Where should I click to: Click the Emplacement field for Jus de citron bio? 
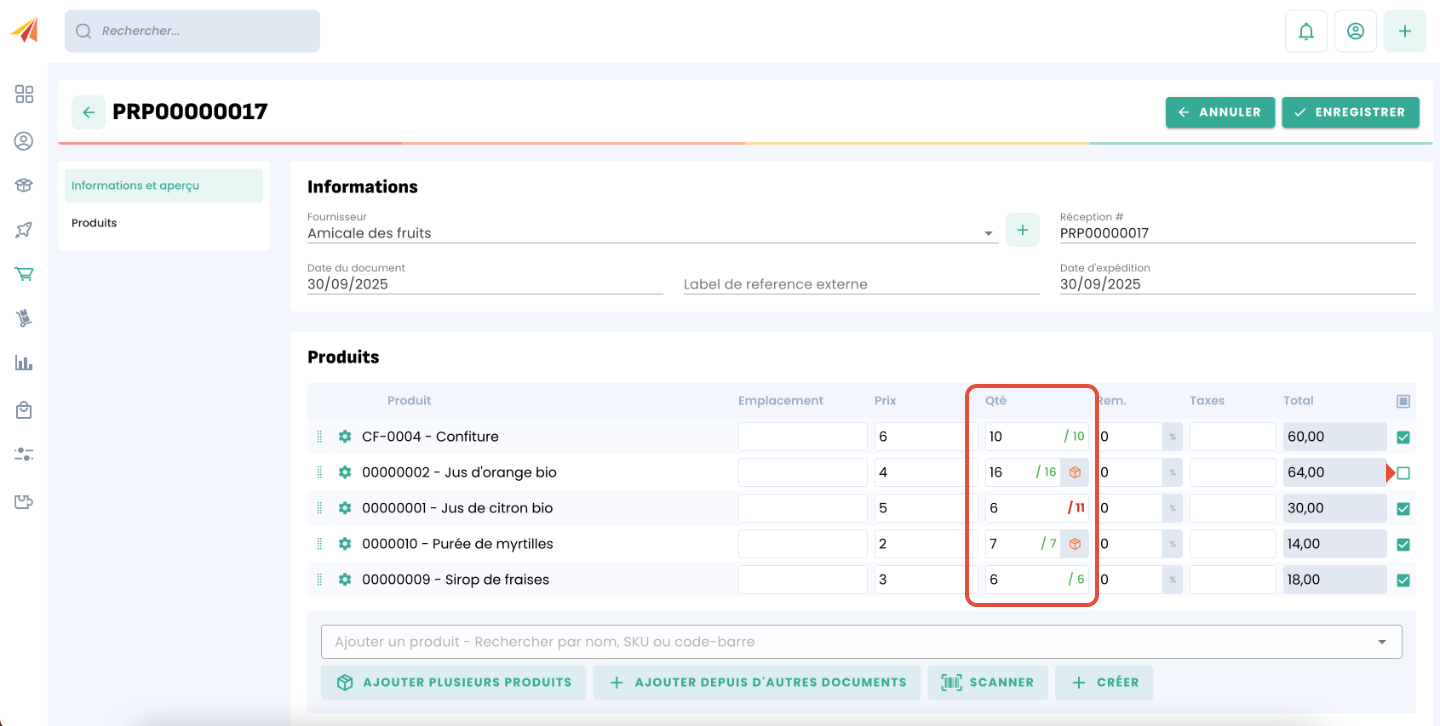coord(803,508)
